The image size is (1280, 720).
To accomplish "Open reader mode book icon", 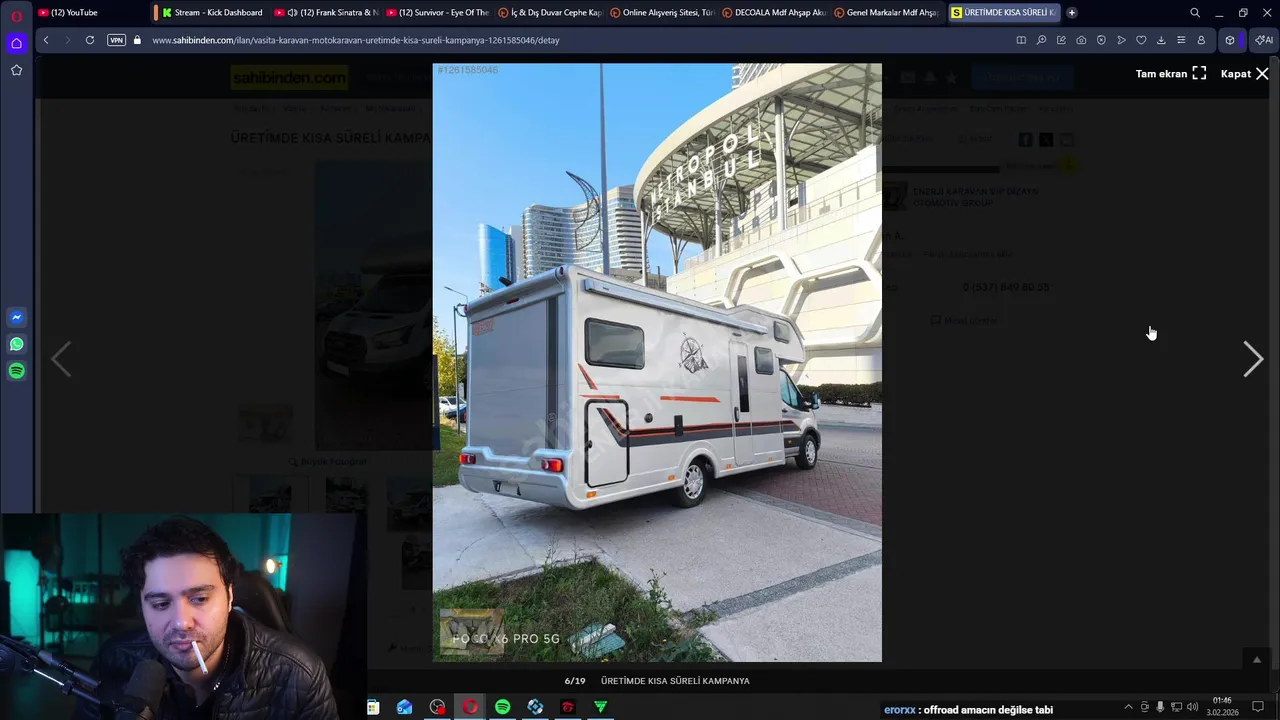I will (x=1021, y=40).
